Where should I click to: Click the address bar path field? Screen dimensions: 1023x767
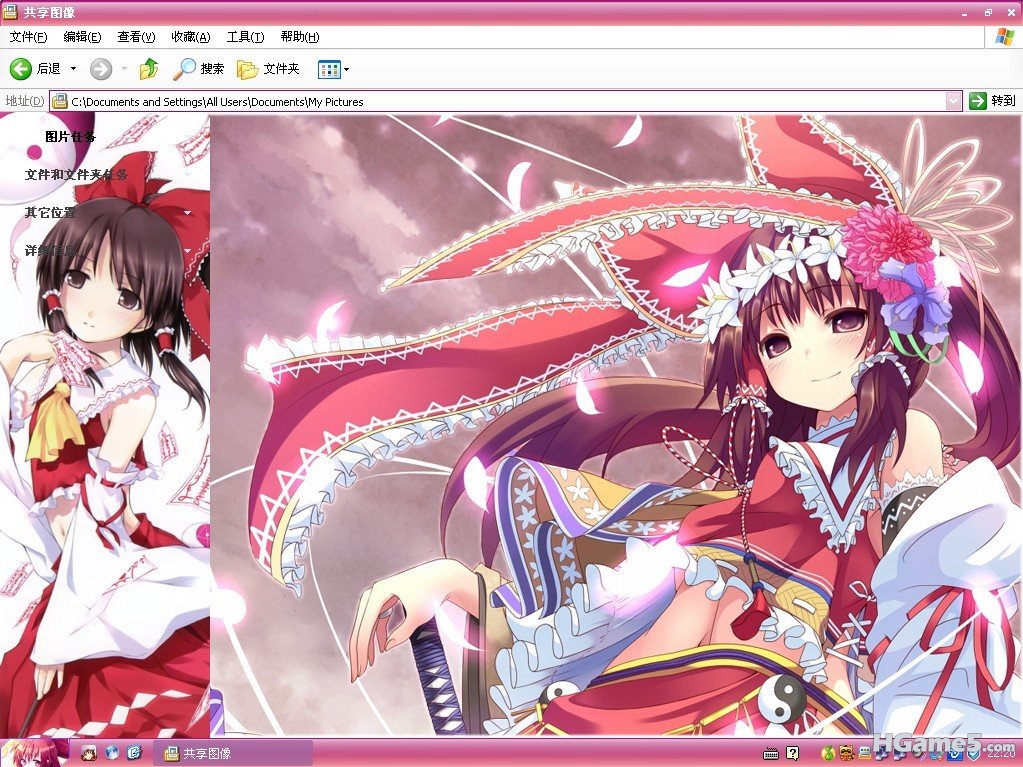[506, 102]
